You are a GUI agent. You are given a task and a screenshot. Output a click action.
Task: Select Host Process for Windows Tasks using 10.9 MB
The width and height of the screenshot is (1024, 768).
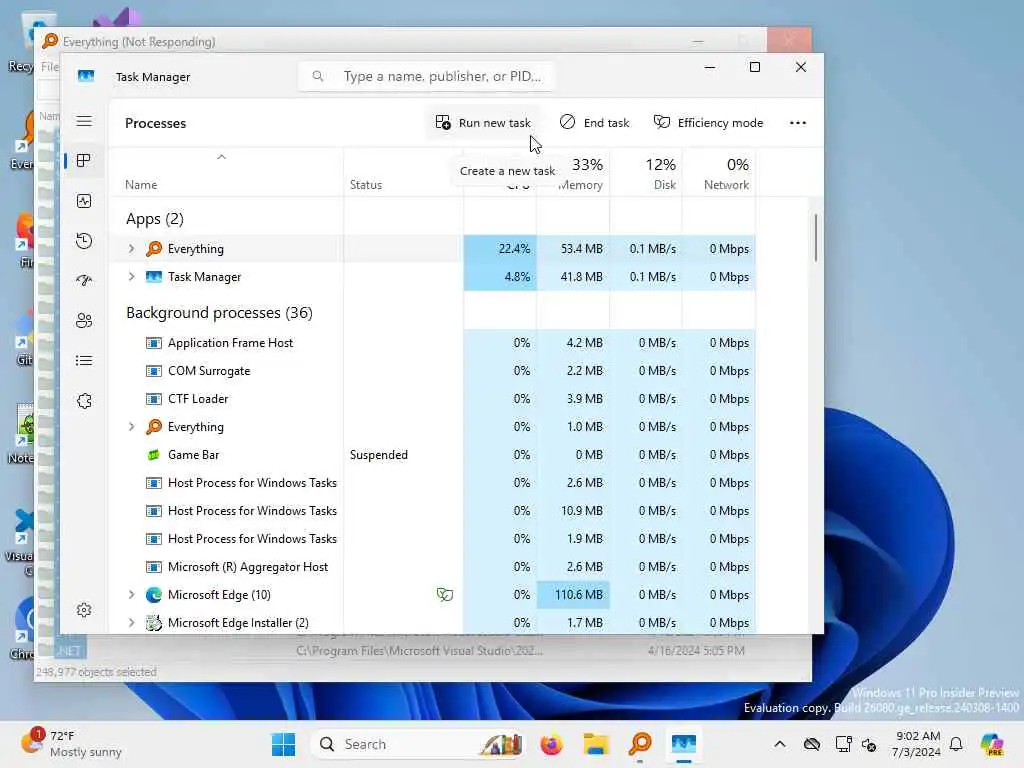click(432, 511)
